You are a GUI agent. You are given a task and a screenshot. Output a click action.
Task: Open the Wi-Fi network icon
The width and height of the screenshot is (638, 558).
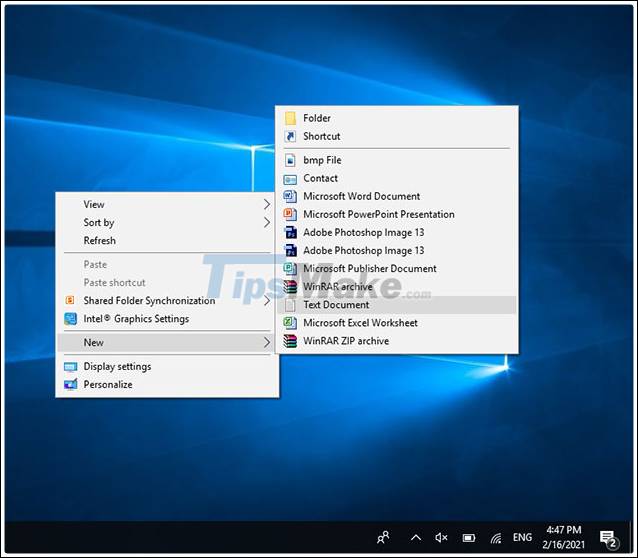(496, 538)
